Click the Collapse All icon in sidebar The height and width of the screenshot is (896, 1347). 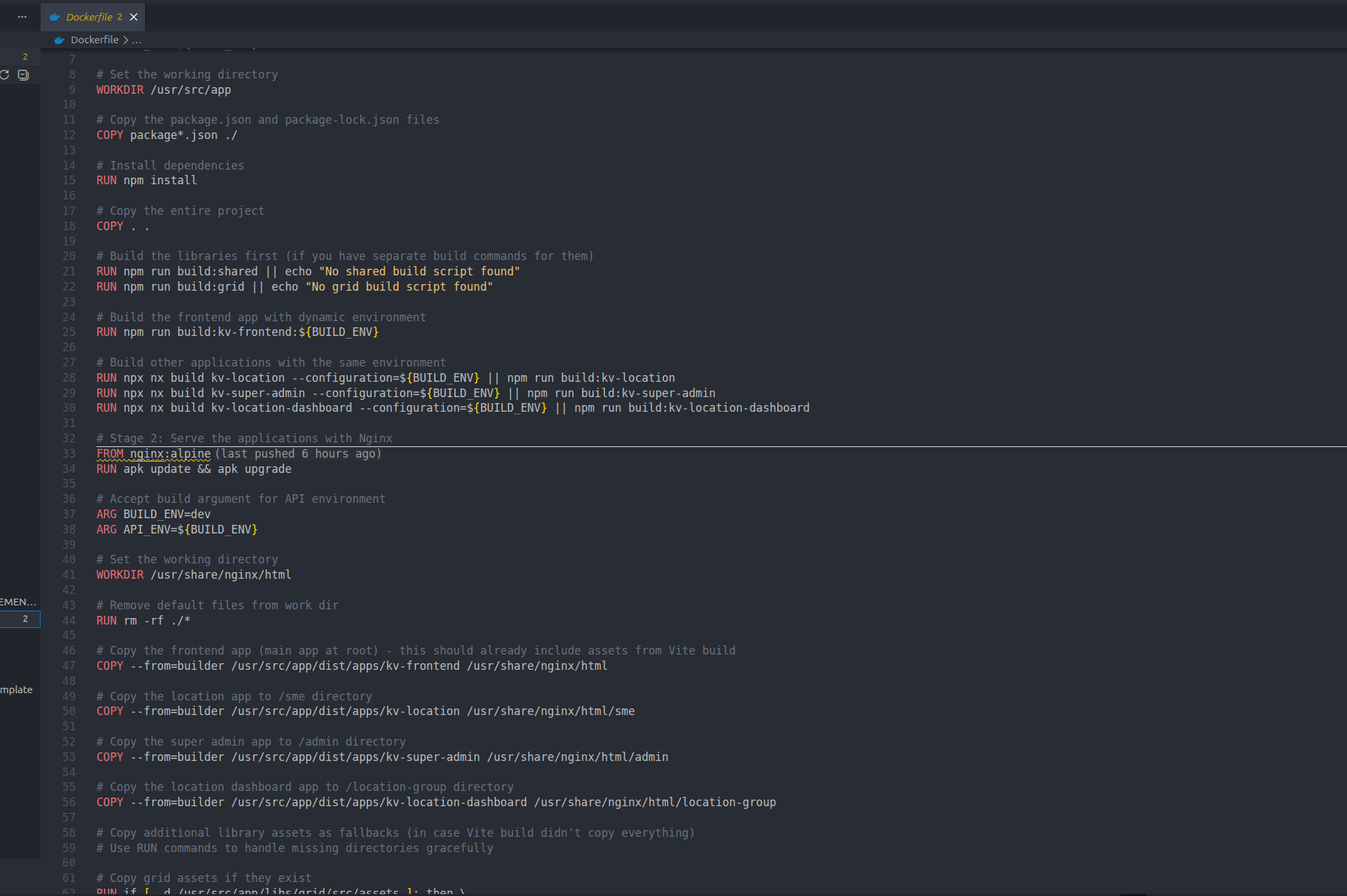(23, 75)
